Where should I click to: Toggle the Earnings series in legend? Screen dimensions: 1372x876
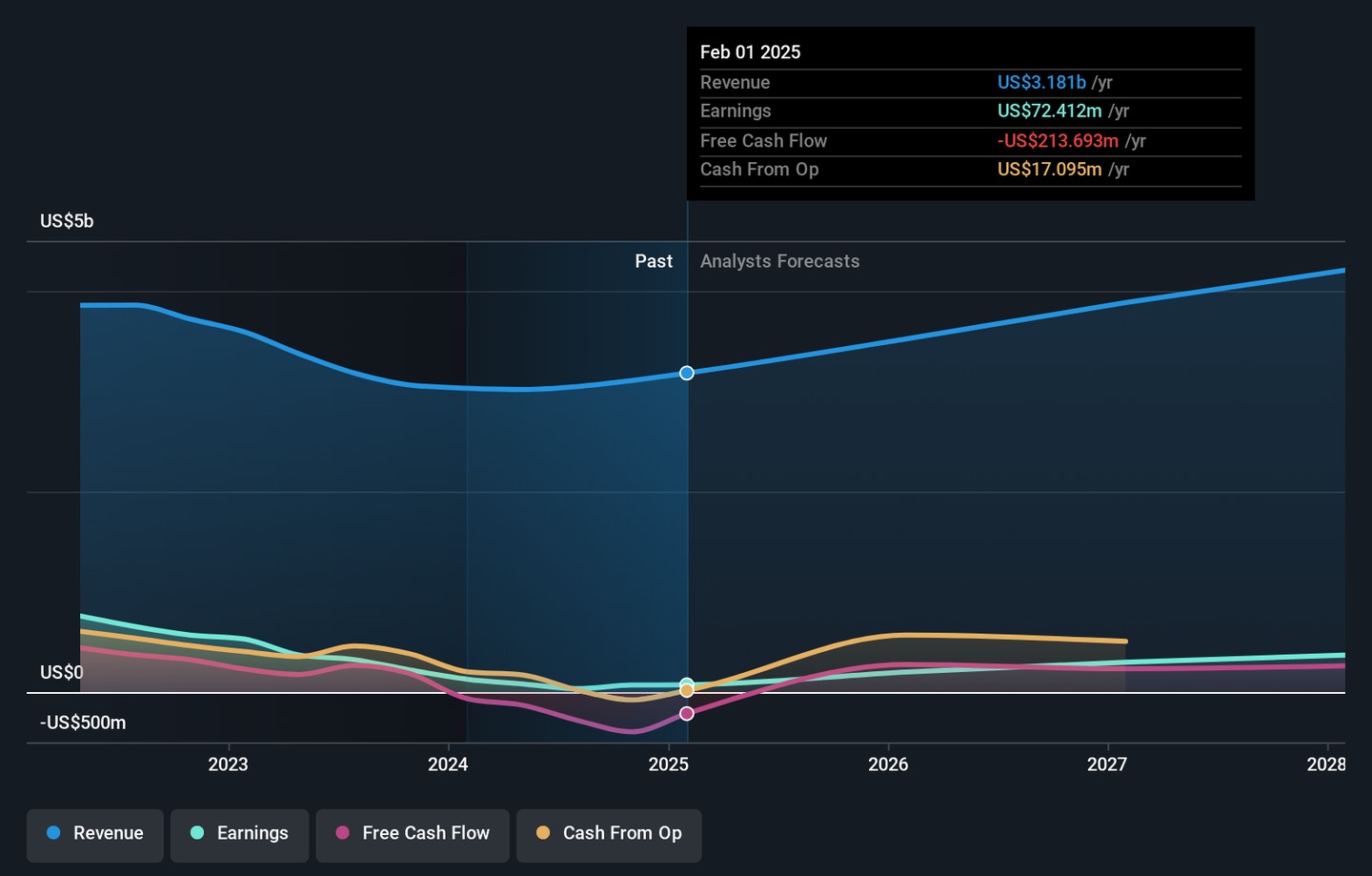pyautogui.click(x=239, y=835)
